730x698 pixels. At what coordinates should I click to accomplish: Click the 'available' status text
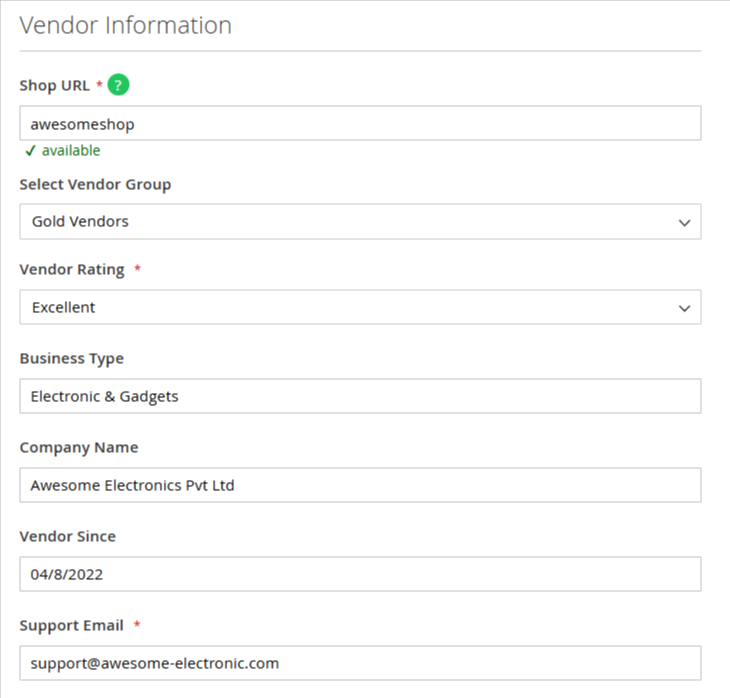71,150
